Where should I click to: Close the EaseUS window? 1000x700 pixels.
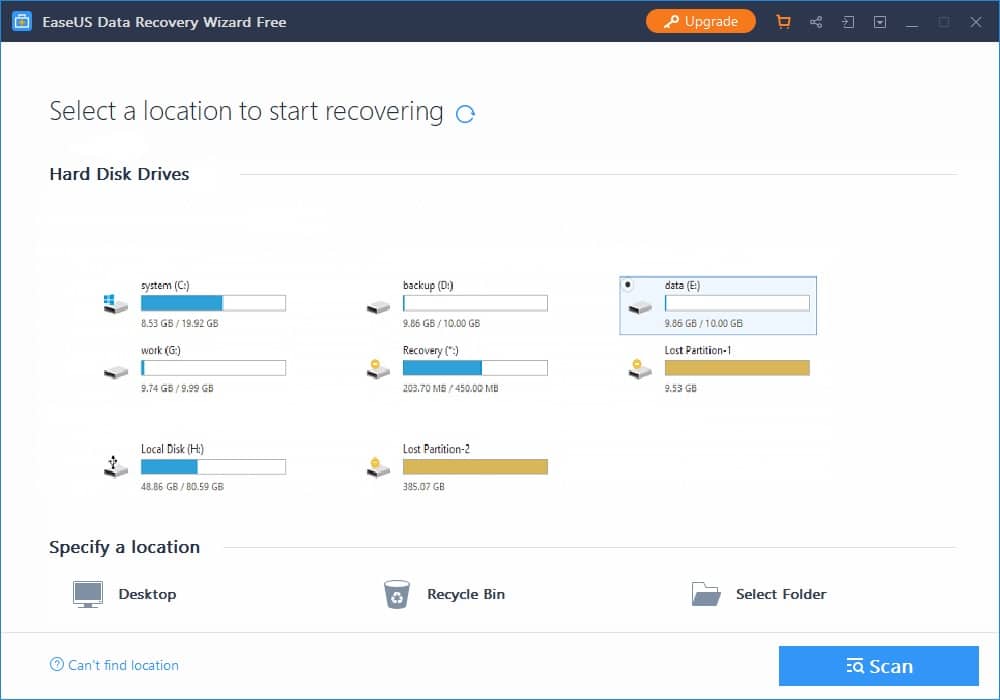point(976,22)
